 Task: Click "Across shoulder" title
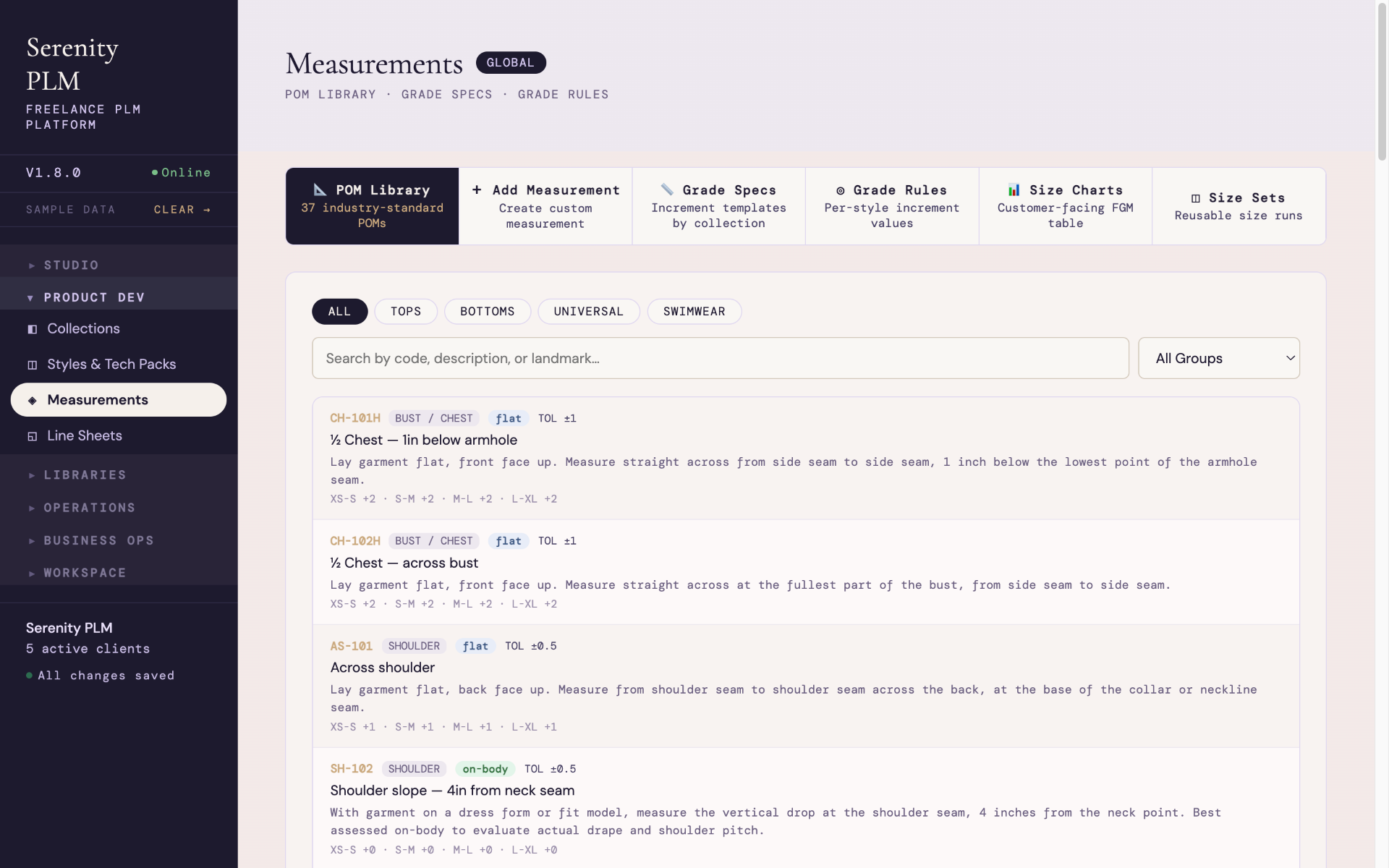tap(383, 668)
